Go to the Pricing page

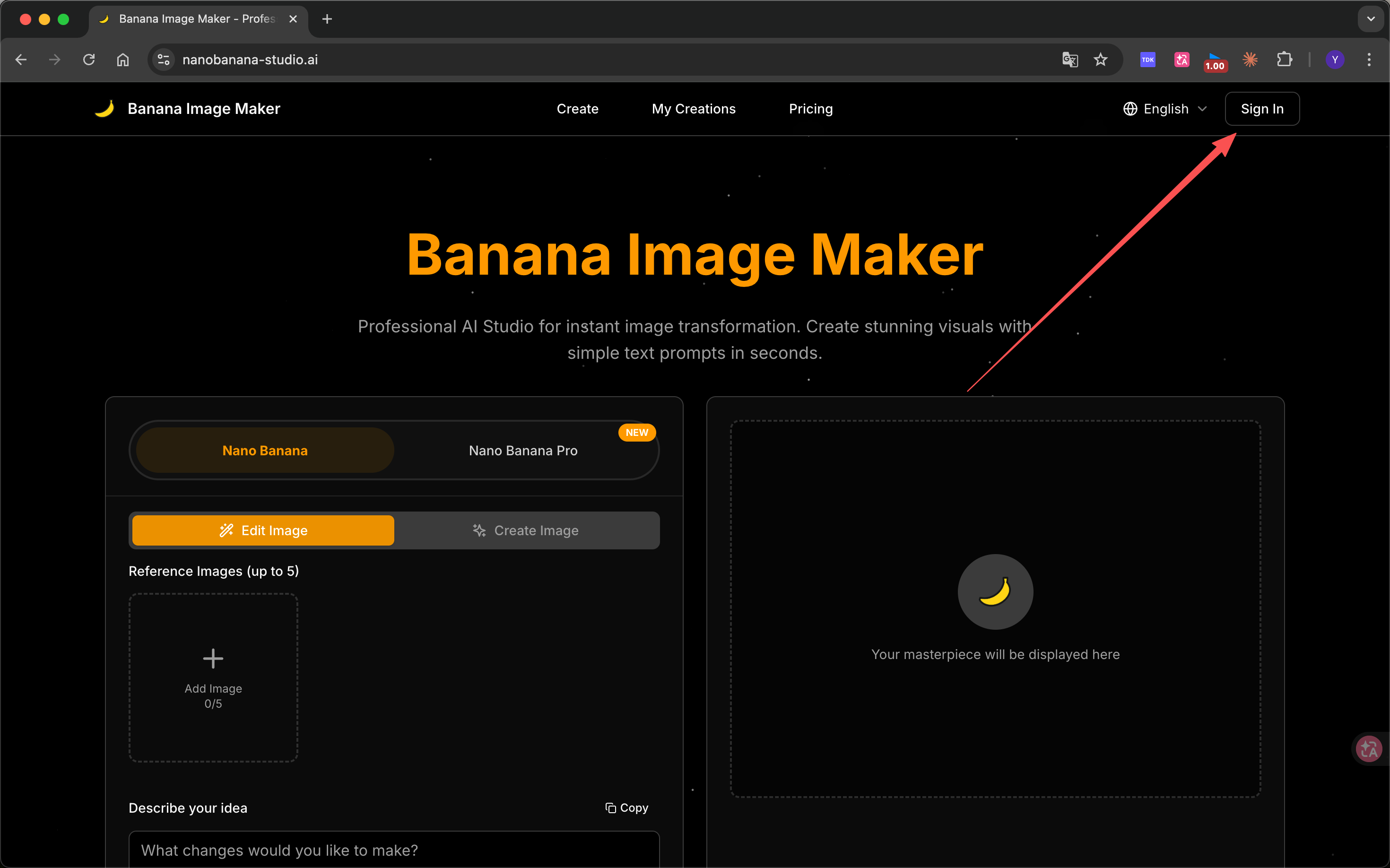click(x=811, y=109)
